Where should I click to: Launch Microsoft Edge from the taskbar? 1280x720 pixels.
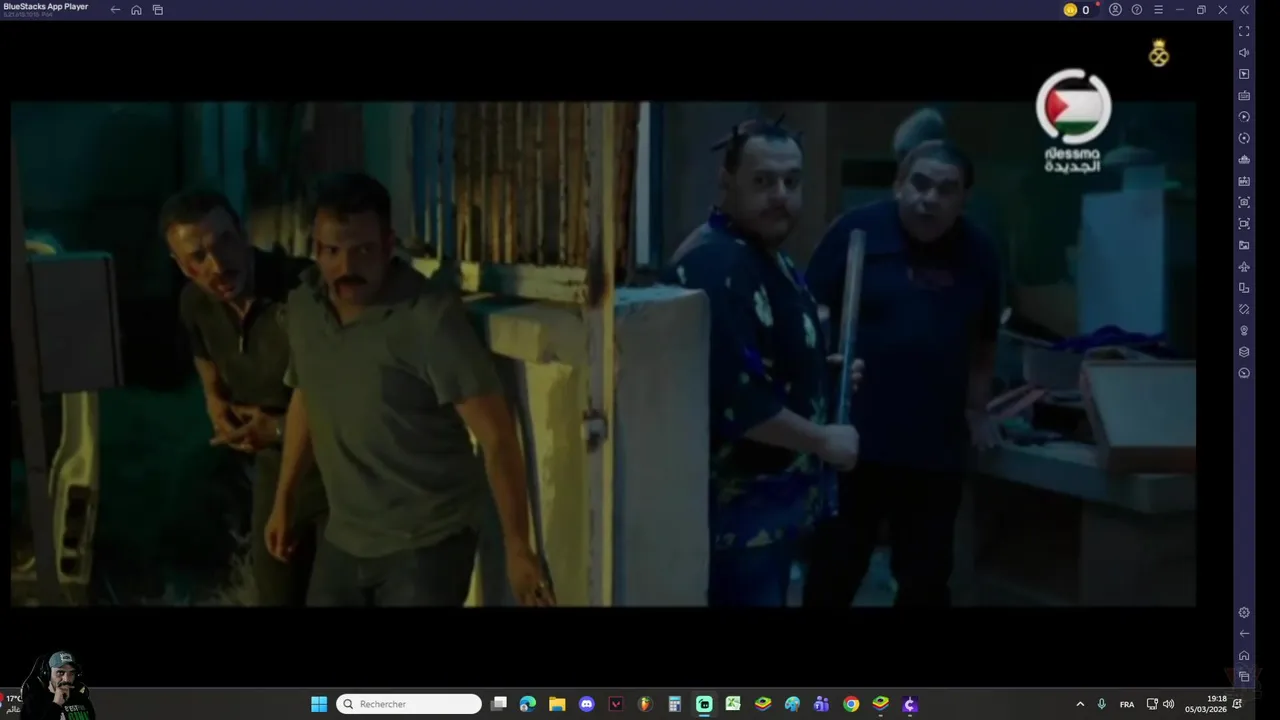pos(528,704)
